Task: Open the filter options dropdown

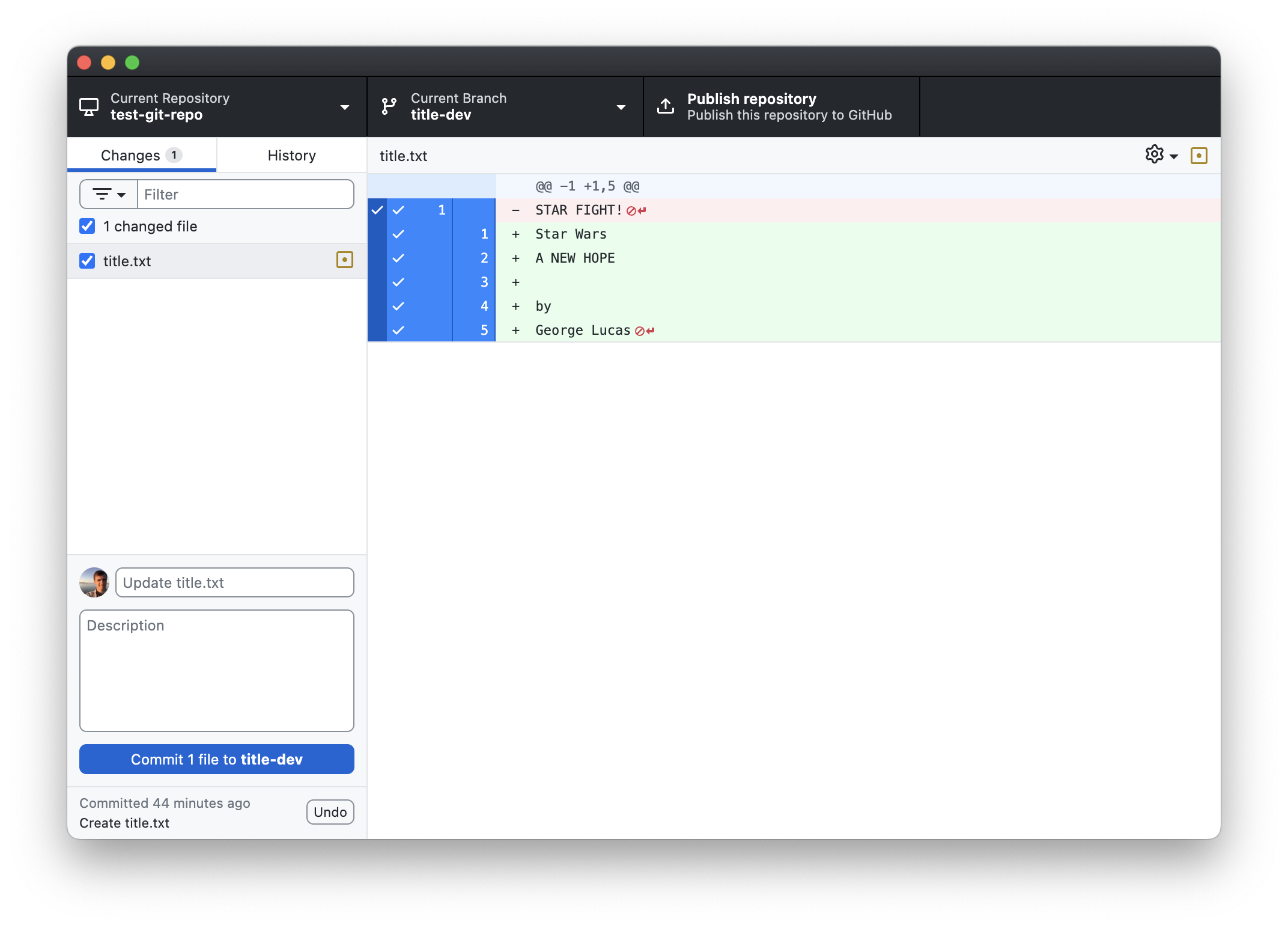Action: click(109, 194)
